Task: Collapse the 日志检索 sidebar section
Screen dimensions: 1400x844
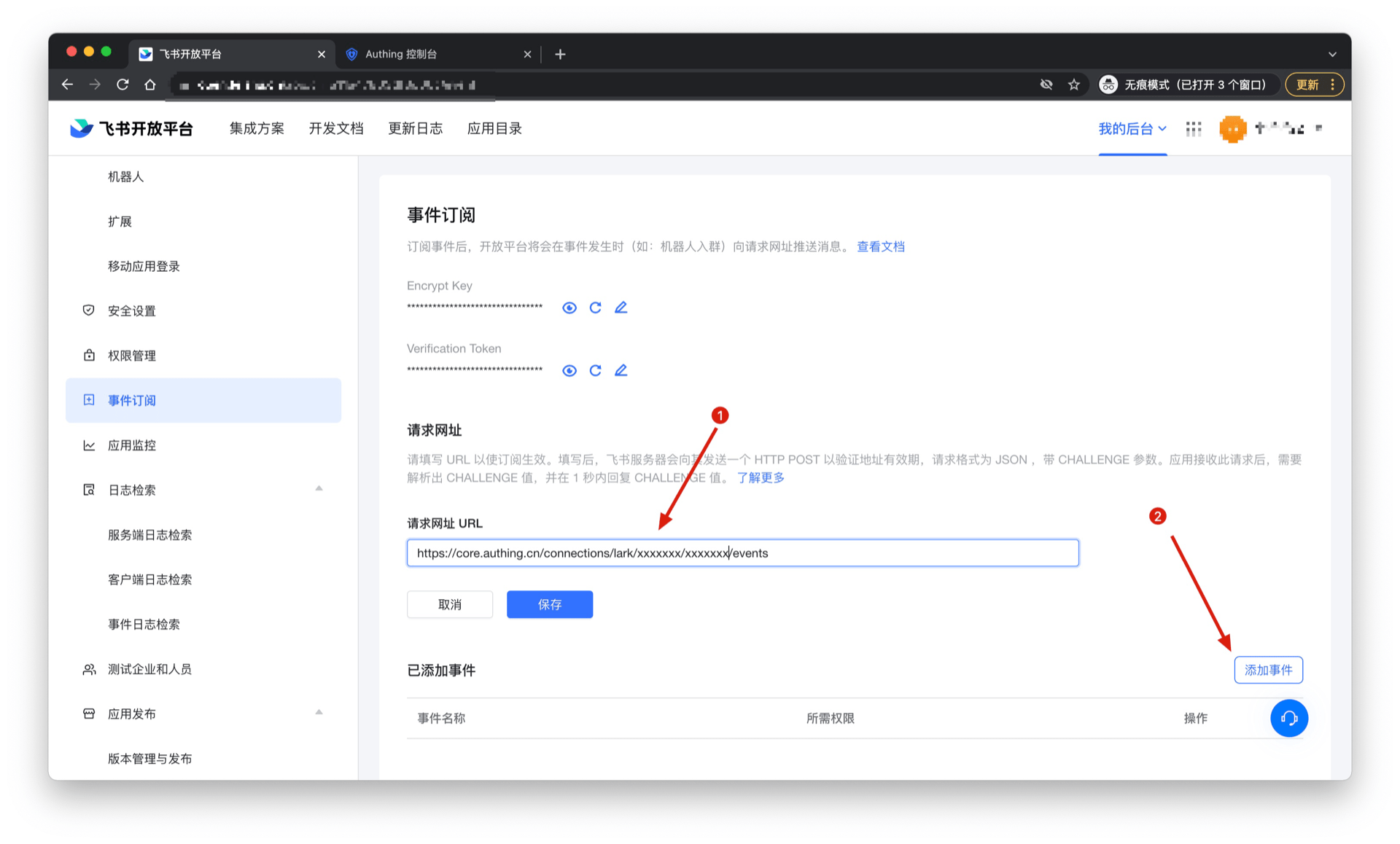Action: [319, 489]
